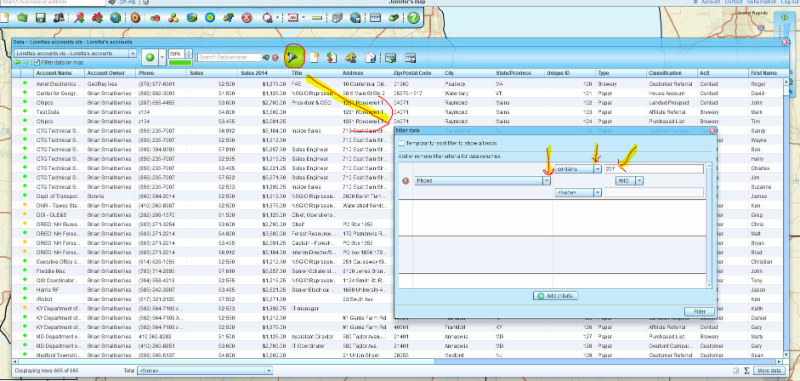This screenshot has width=800, height=381.
Task: Click the filter value field containing 207
Action: click(x=654, y=169)
